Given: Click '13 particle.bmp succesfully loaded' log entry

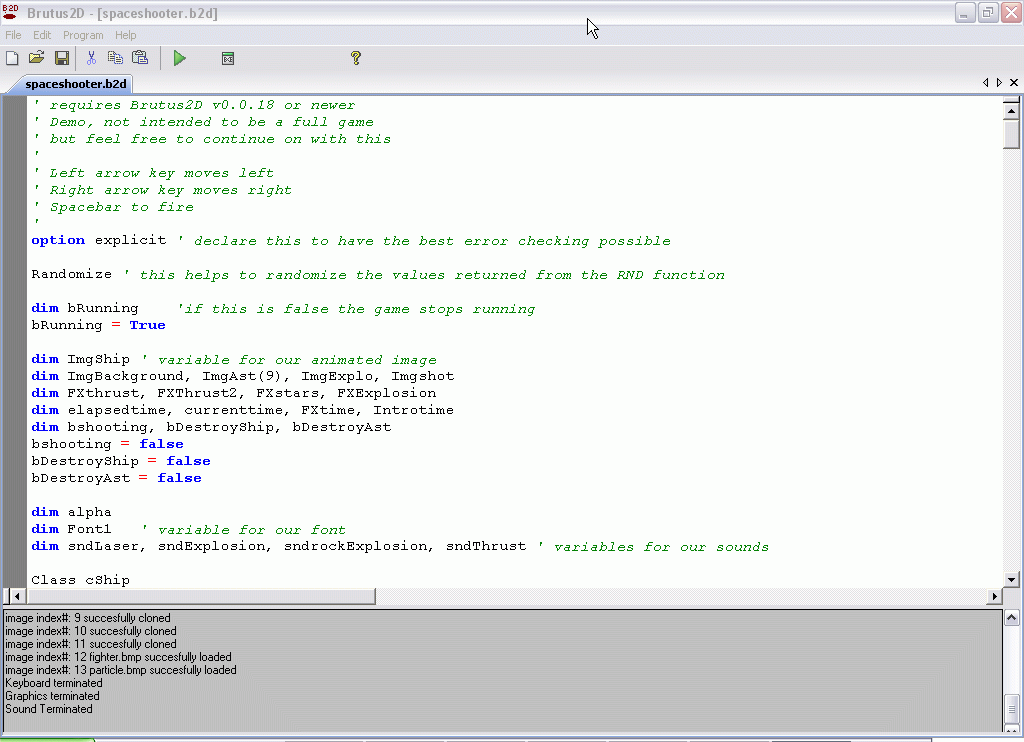Looking at the screenshot, I should [121, 669].
